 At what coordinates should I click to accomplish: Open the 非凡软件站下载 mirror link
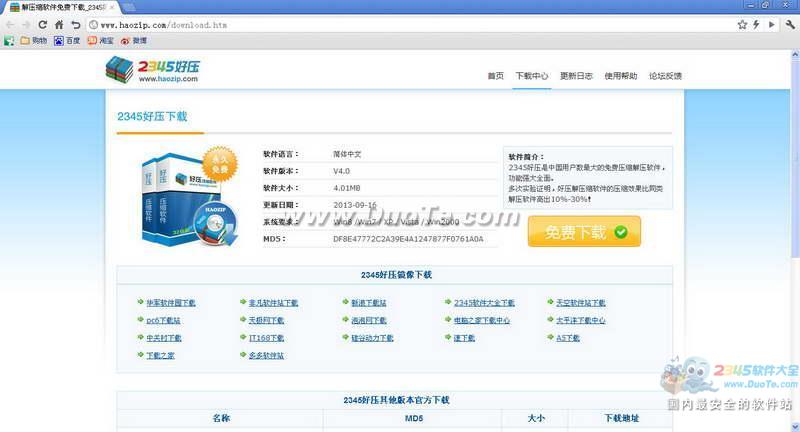(273, 303)
